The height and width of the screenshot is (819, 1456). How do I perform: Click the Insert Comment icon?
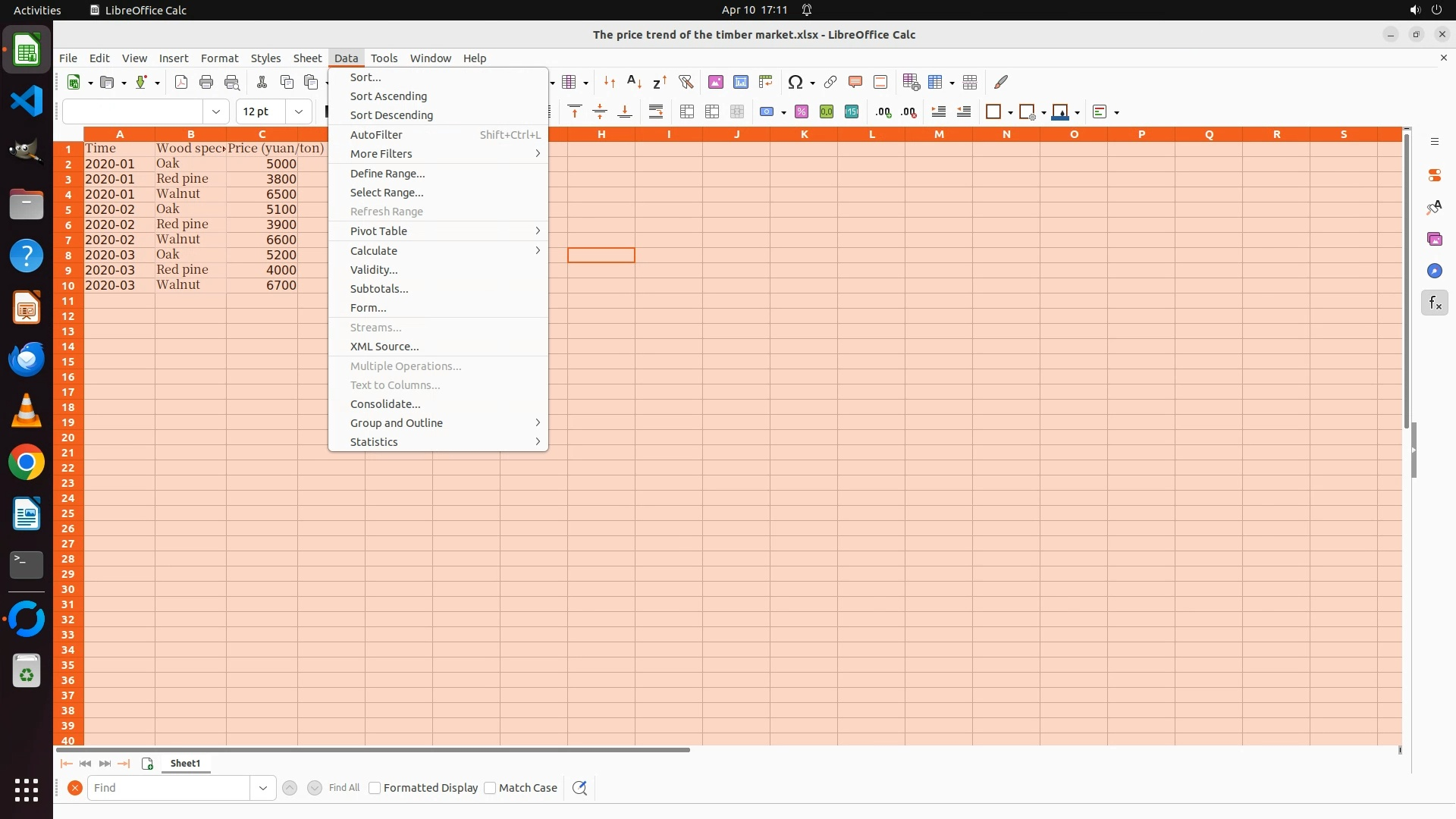pyautogui.click(x=855, y=82)
